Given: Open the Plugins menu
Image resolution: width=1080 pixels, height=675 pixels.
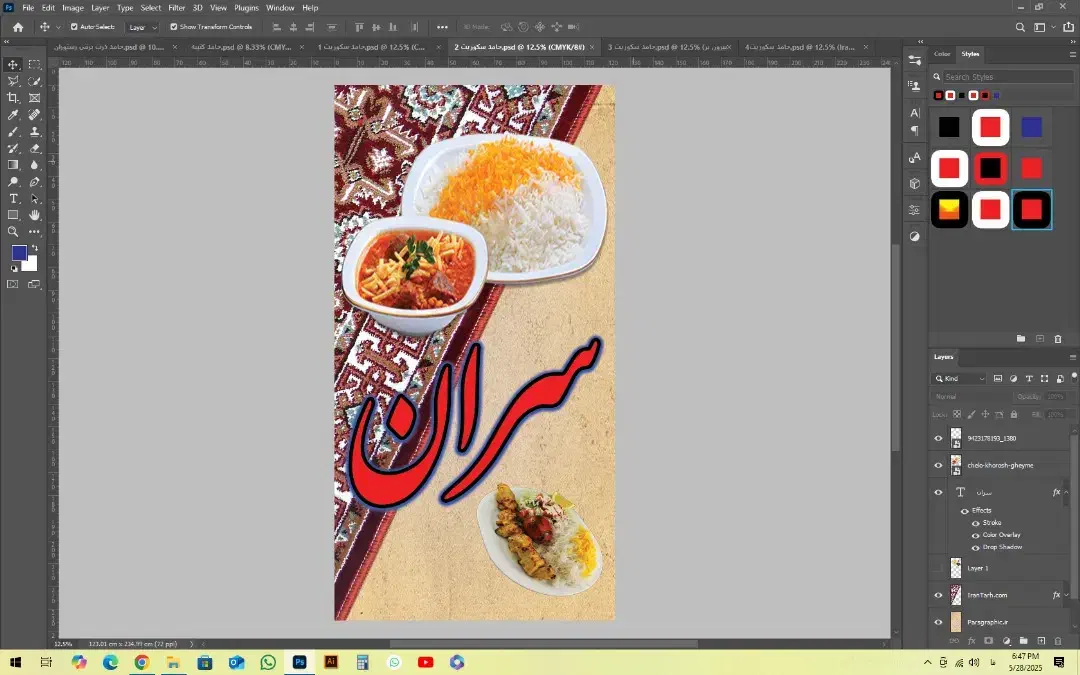Looking at the screenshot, I should tap(246, 8).
